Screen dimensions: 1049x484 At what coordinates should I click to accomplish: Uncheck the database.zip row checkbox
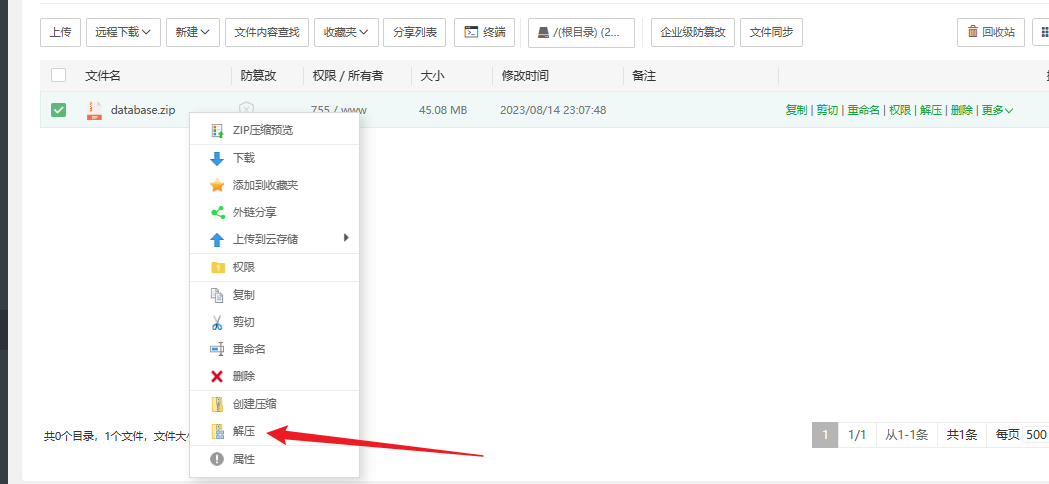59,110
